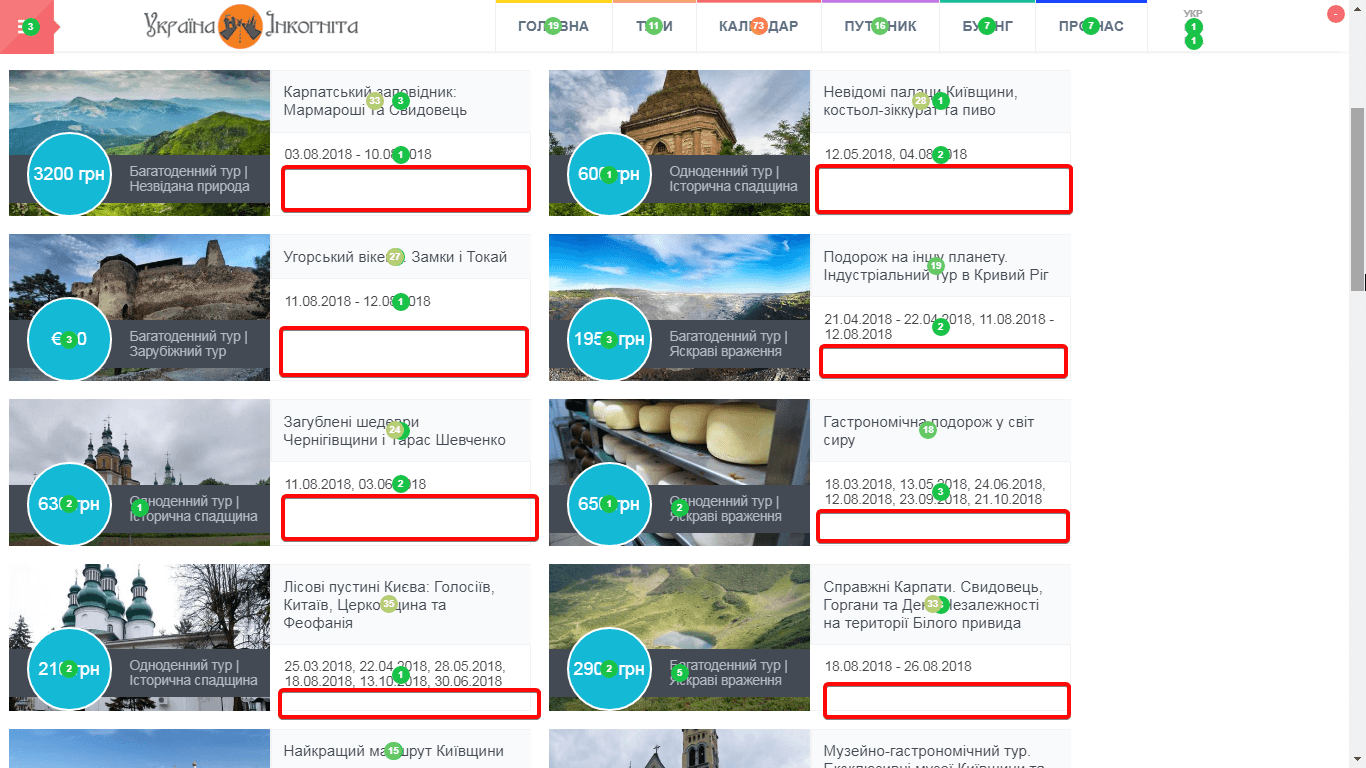Click the 1950 грн price circle
1366x768 pixels.
pos(609,339)
